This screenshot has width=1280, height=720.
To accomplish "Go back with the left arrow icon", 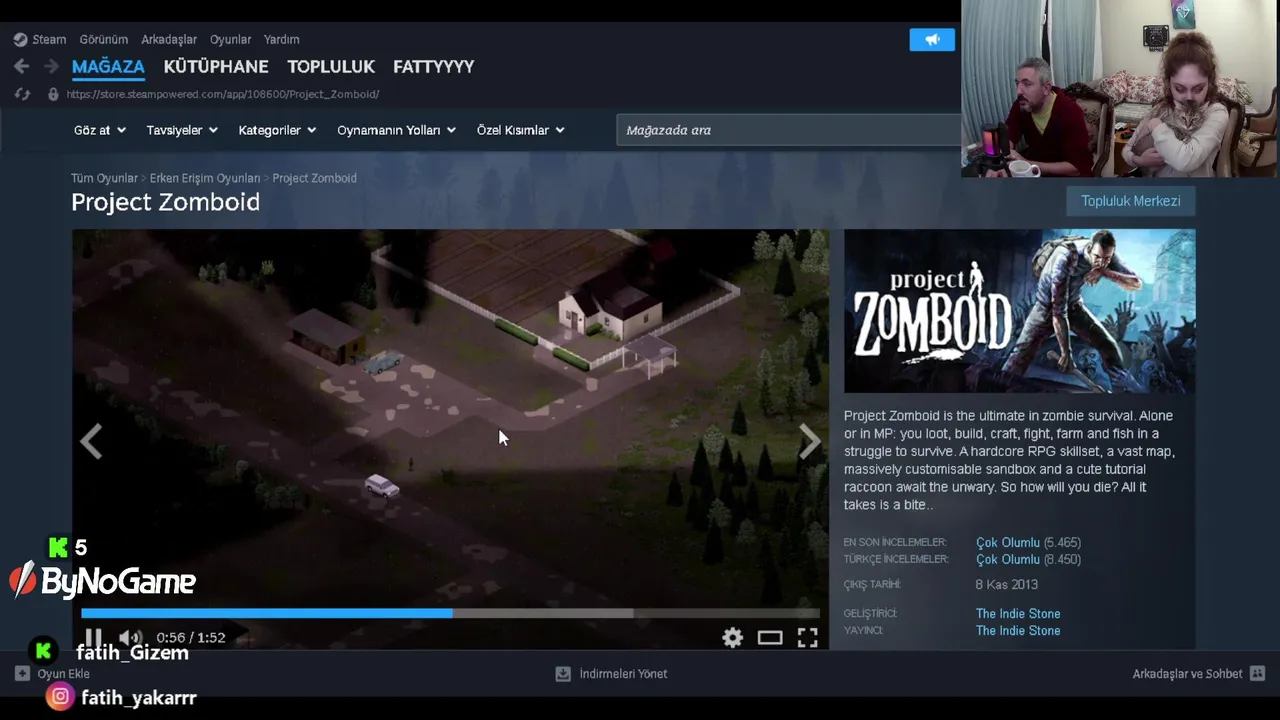I will 21,66.
